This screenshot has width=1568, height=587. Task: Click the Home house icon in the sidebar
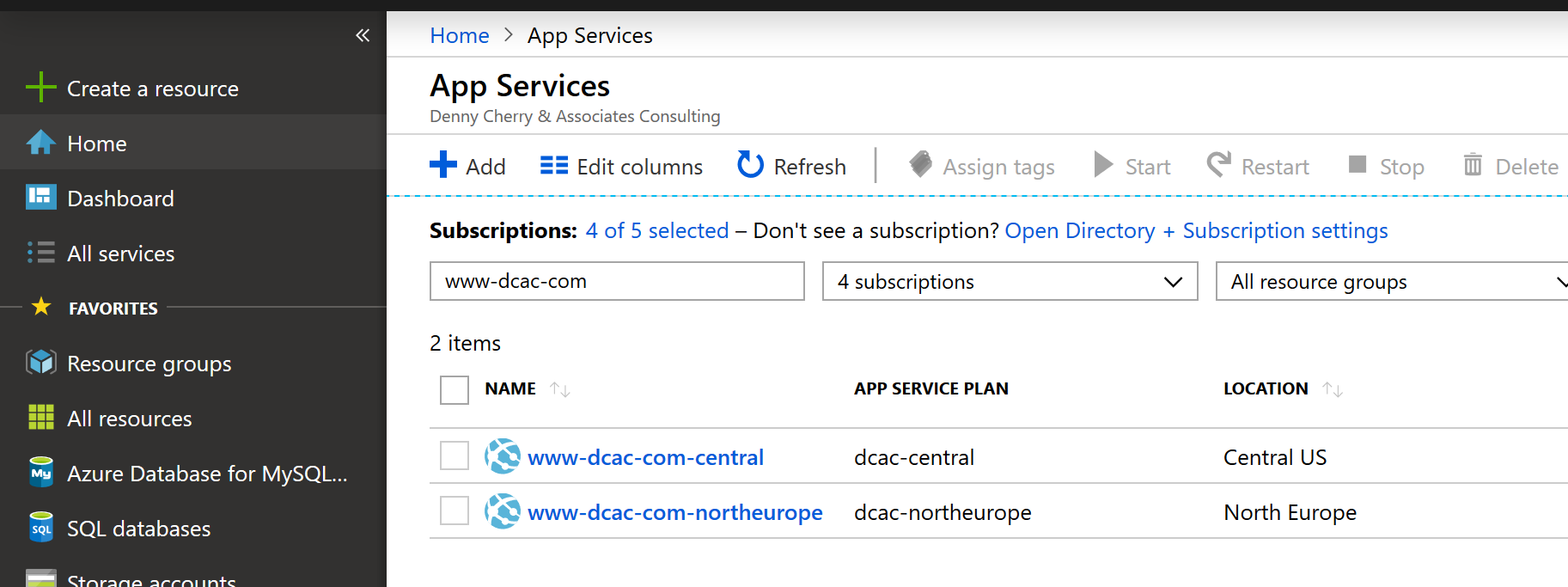(40, 143)
